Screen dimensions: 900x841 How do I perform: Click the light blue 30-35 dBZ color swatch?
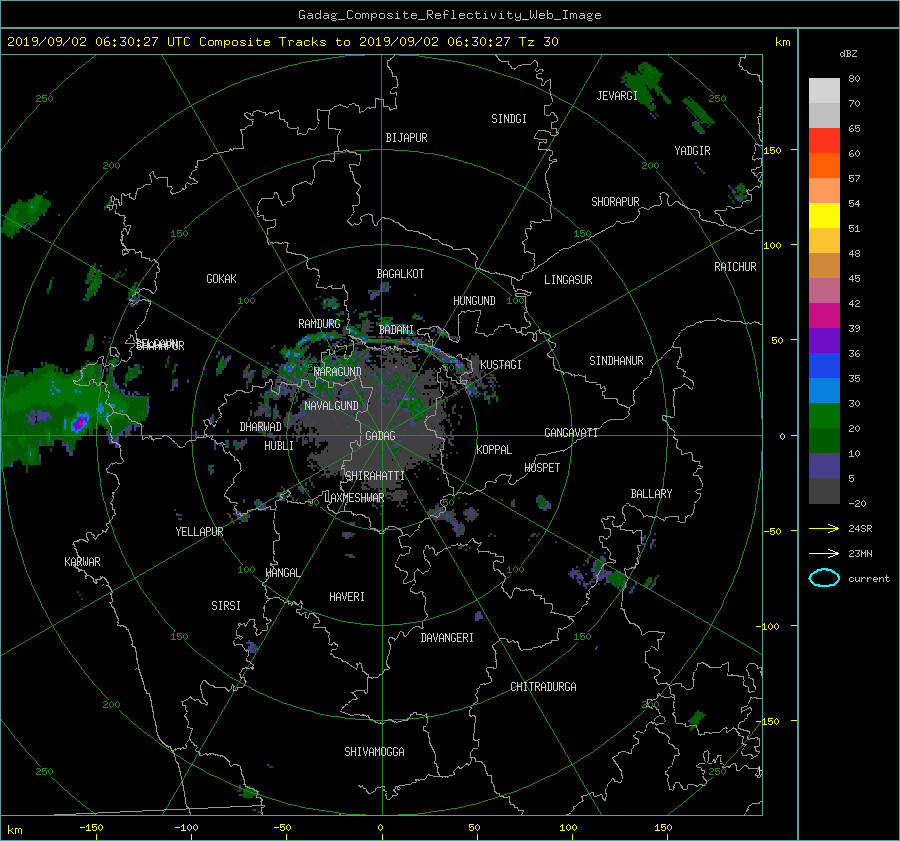pyautogui.click(x=824, y=391)
